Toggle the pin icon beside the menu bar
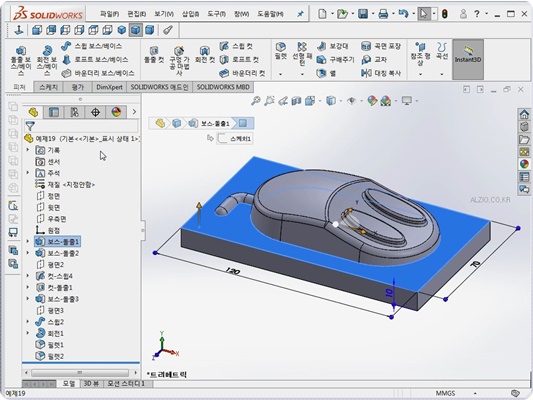This screenshot has width=533, height=400. tap(300, 14)
